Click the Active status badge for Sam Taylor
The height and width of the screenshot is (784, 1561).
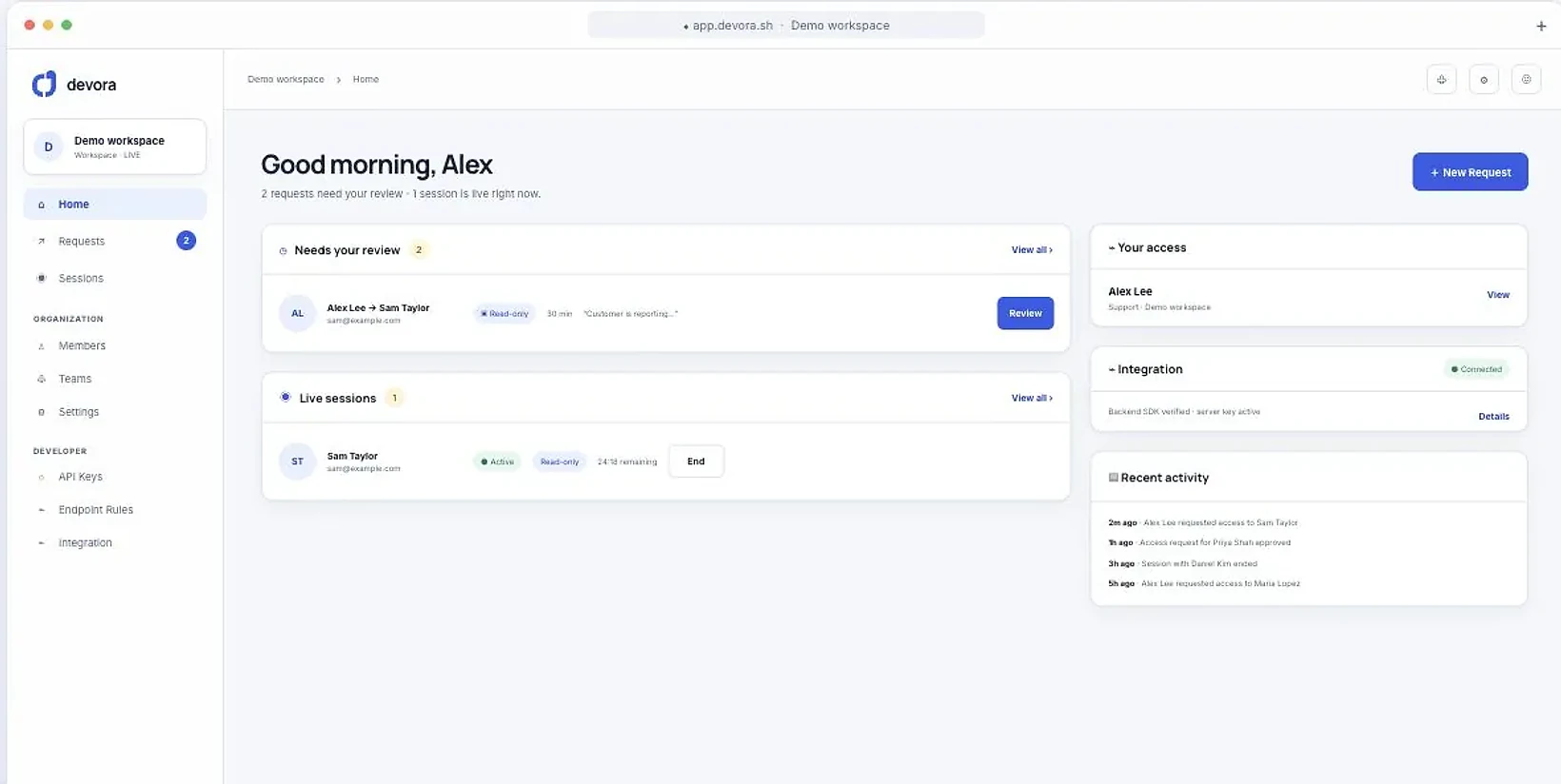(497, 461)
